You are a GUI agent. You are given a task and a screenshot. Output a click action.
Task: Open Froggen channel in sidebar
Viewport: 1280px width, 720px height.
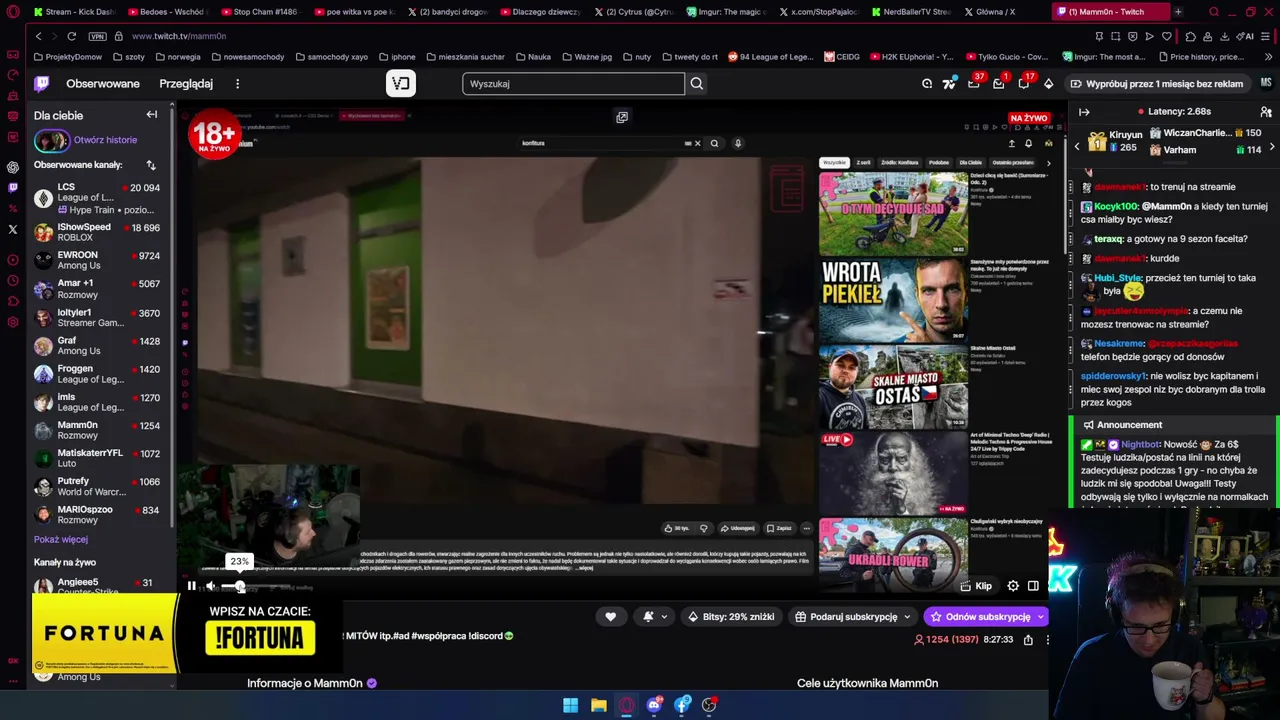click(x=97, y=374)
